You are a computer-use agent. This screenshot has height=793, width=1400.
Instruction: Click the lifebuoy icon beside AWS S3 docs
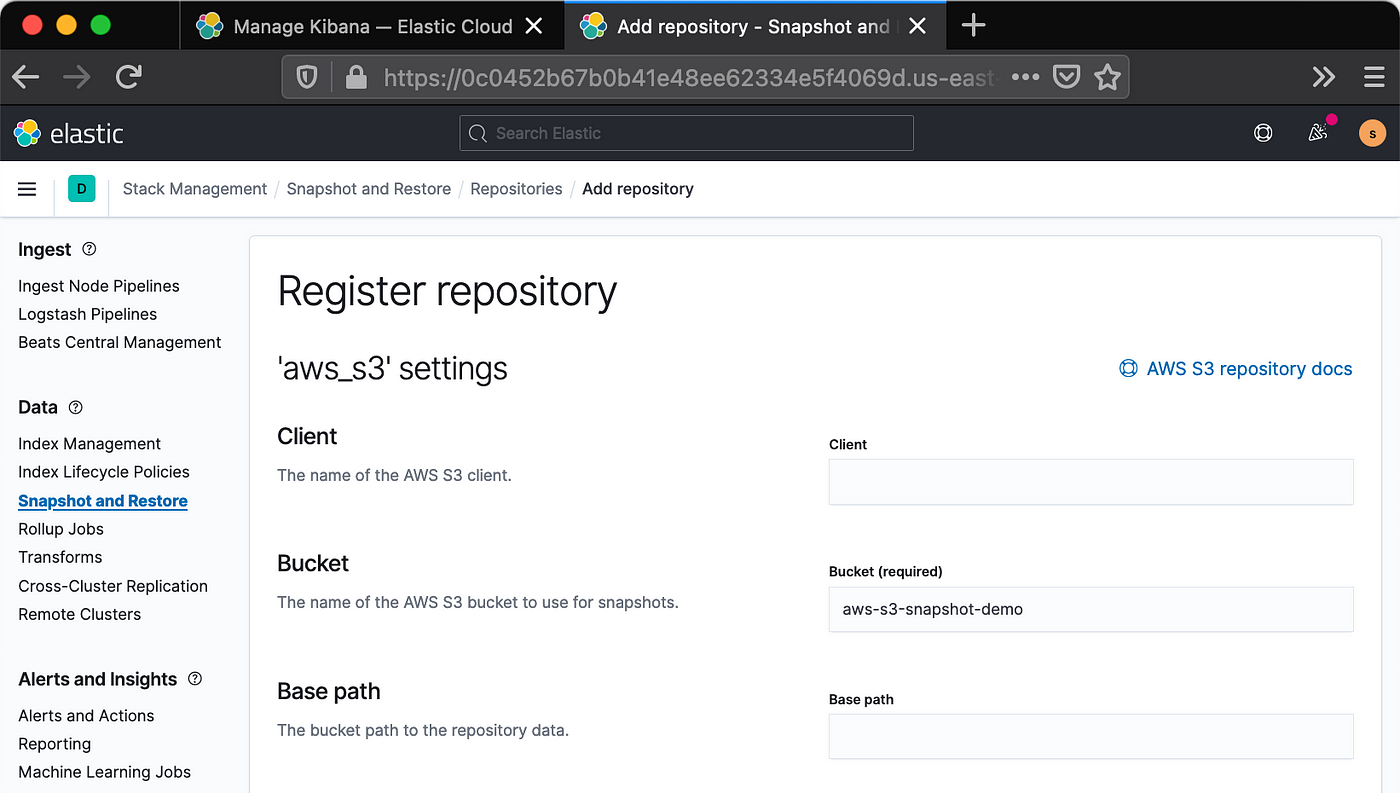point(1128,369)
